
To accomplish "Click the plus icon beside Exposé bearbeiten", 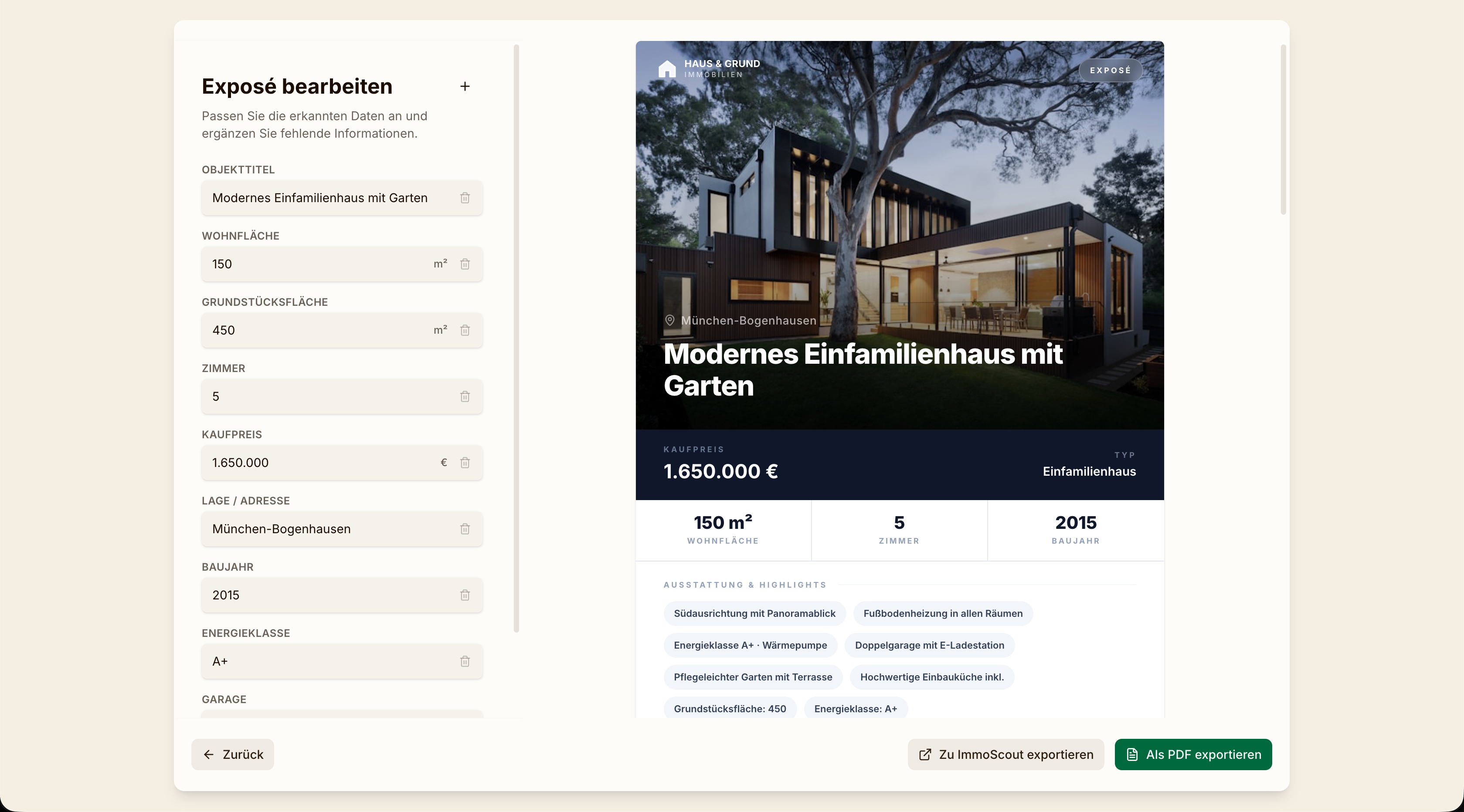I will [x=465, y=86].
